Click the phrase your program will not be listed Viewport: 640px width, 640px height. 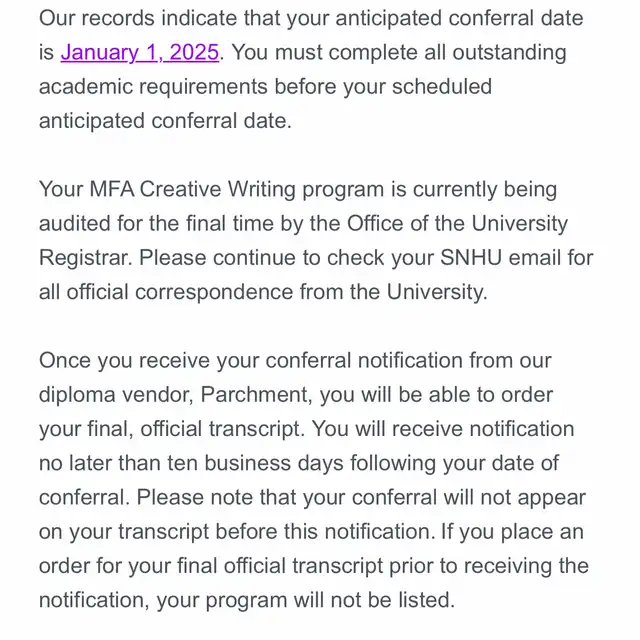click(305, 600)
